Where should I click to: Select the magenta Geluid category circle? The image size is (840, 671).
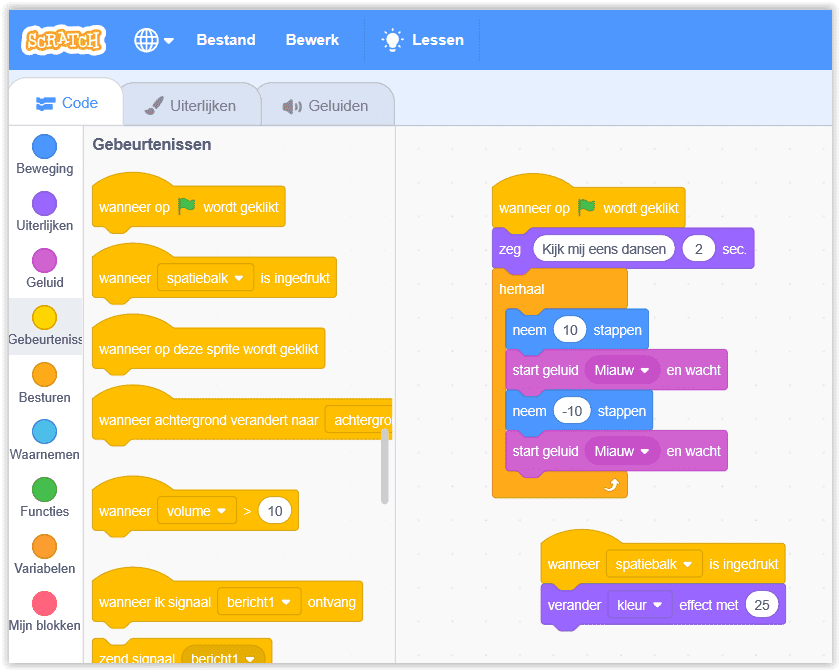[x=44, y=261]
